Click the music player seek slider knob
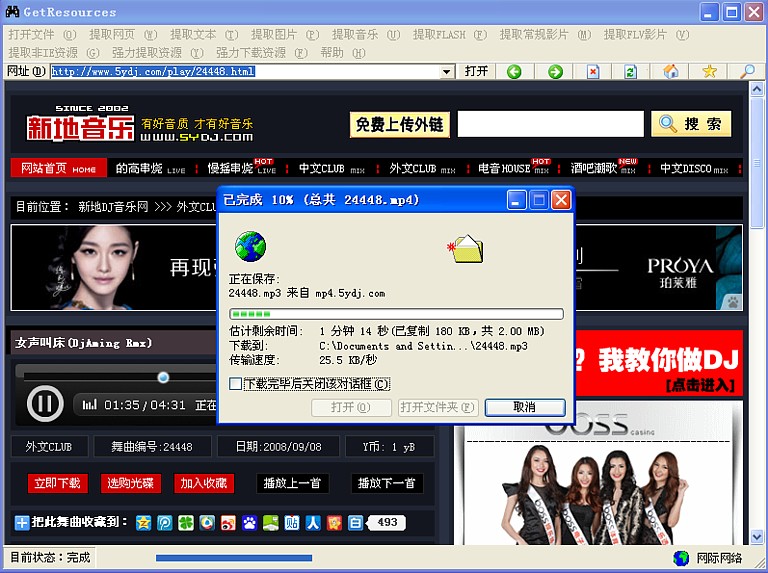 [163, 377]
